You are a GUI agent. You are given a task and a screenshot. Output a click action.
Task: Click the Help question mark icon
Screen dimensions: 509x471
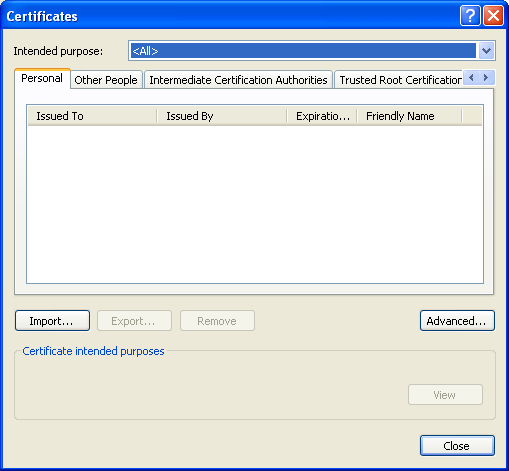tap(470, 15)
